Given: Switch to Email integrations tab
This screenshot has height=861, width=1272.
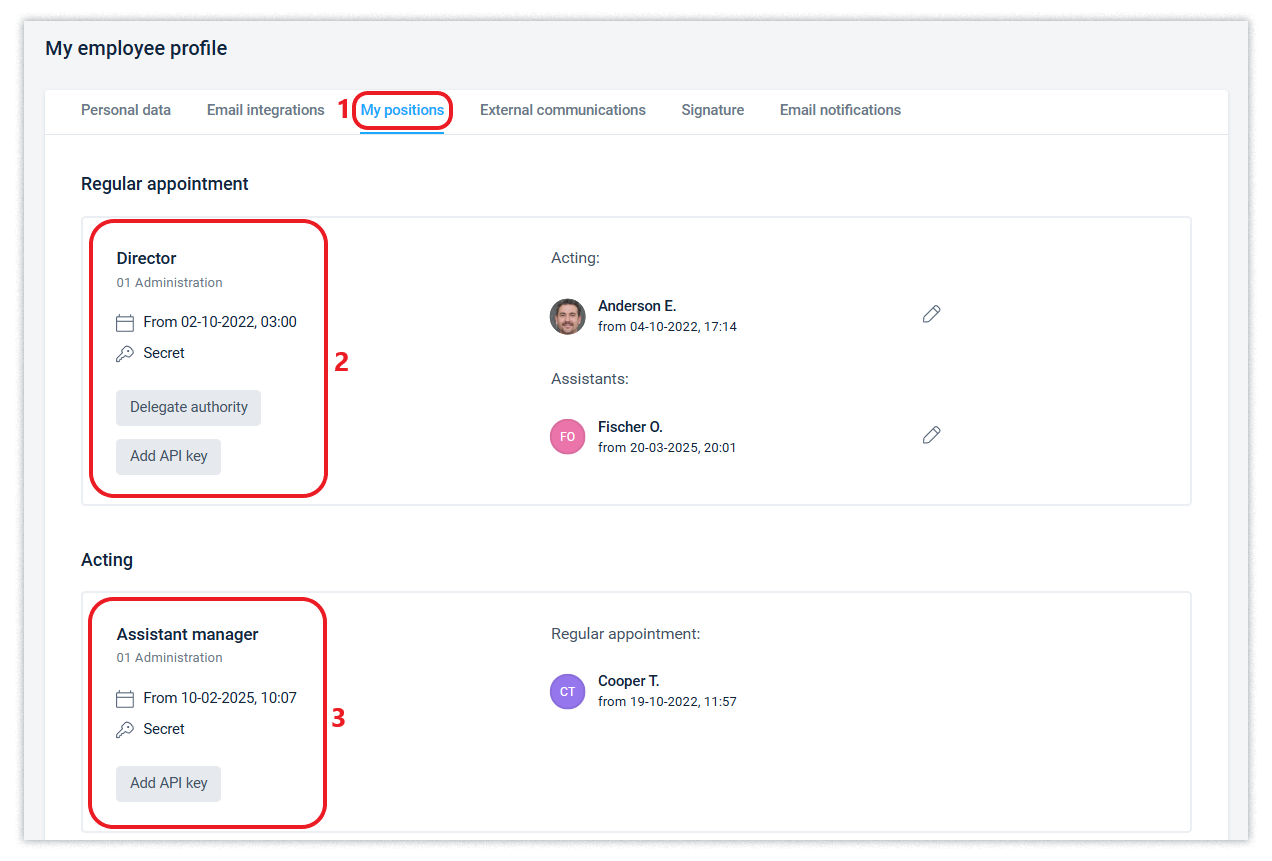Looking at the screenshot, I should (x=265, y=110).
